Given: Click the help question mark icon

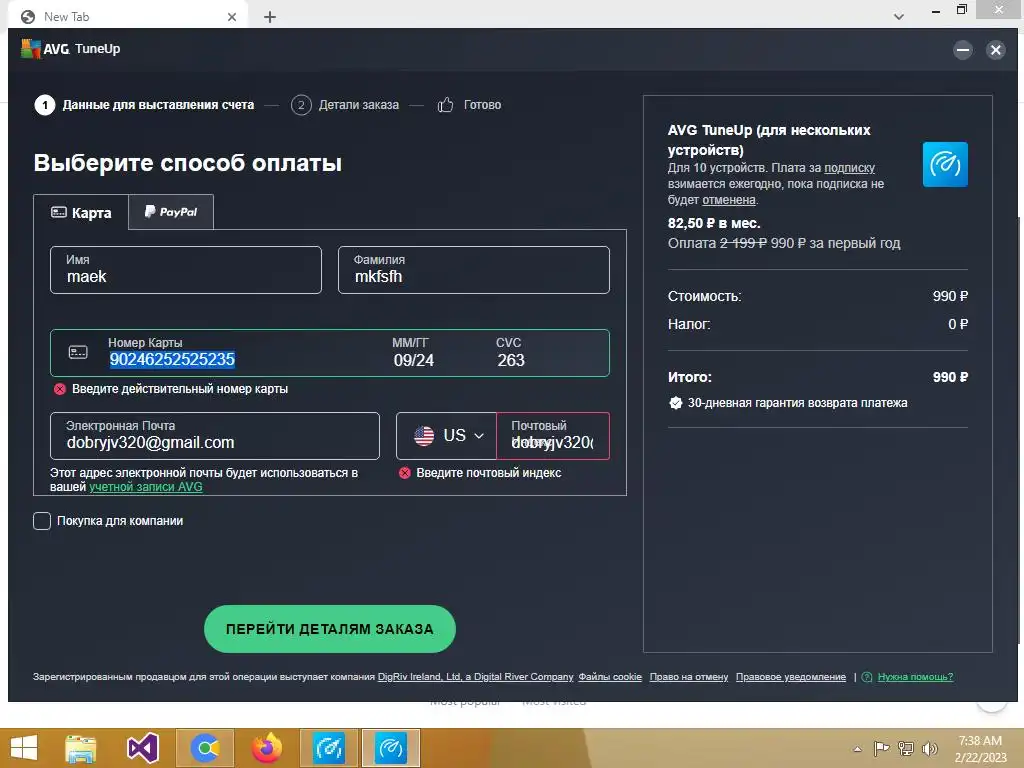Looking at the screenshot, I should [x=867, y=677].
